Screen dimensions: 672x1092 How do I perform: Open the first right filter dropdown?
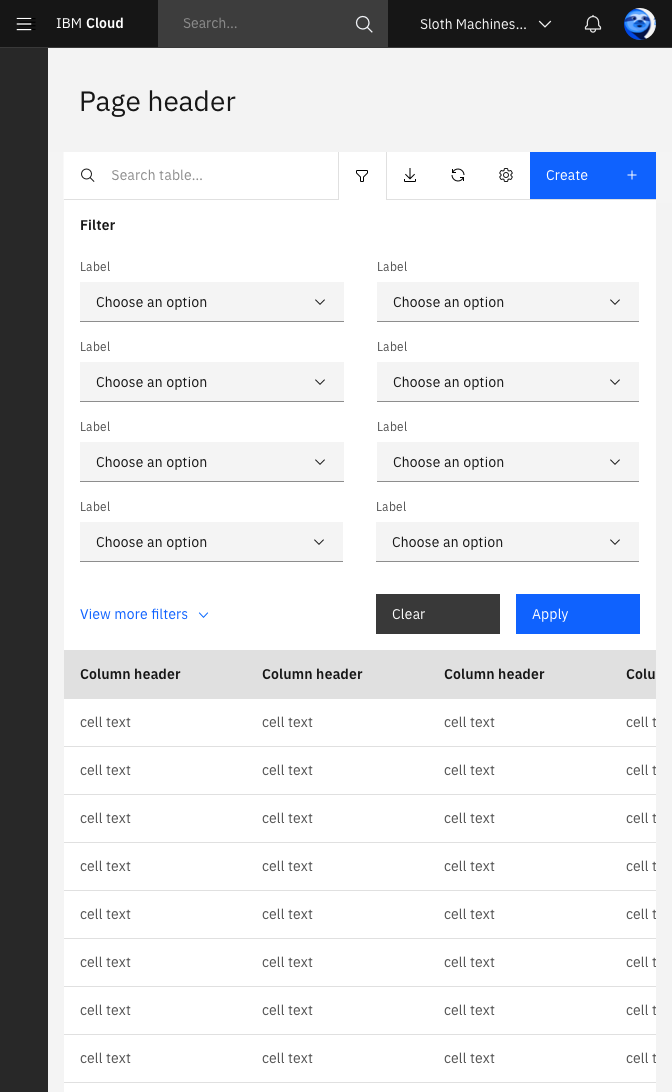tap(508, 302)
